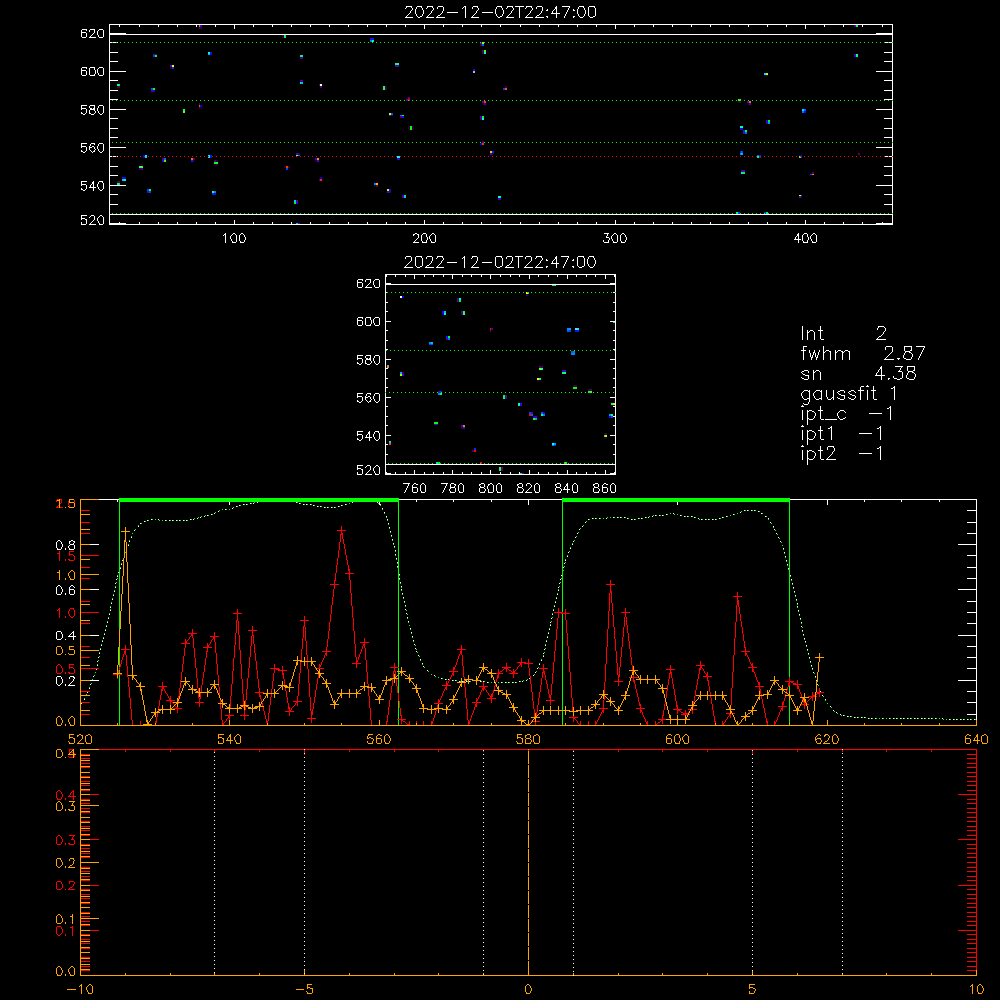Screen dimensions: 1000x1000
Task: Click white y-axis label 0.2 on profile plot
Action: [66, 681]
